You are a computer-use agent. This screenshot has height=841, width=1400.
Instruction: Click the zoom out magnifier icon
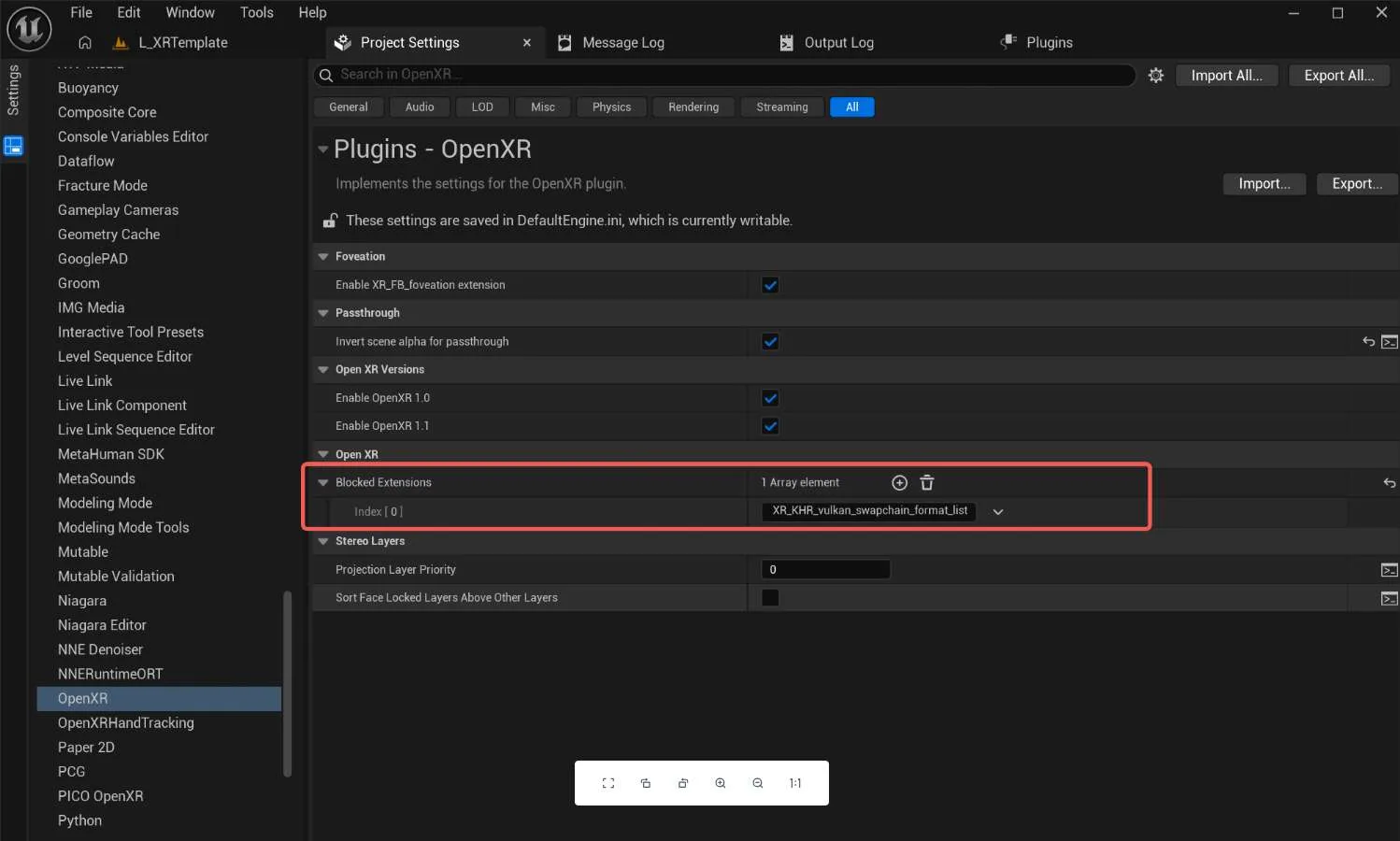[x=758, y=783]
